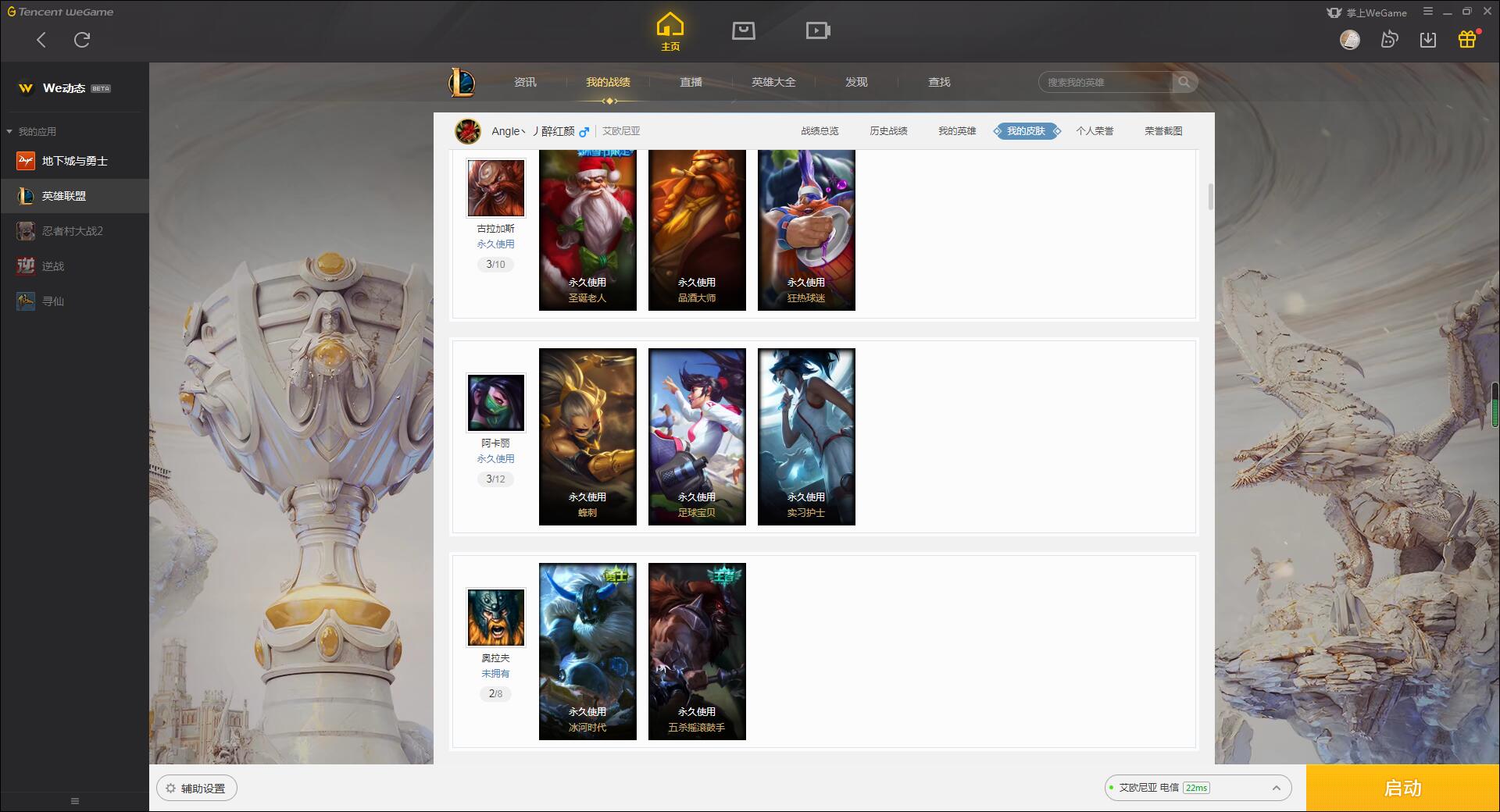Expand the 艾欧尼亚 电信 server dropdown
Image resolution: width=1500 pixels, height=812 pixels.
click(x=1198, y=788)
